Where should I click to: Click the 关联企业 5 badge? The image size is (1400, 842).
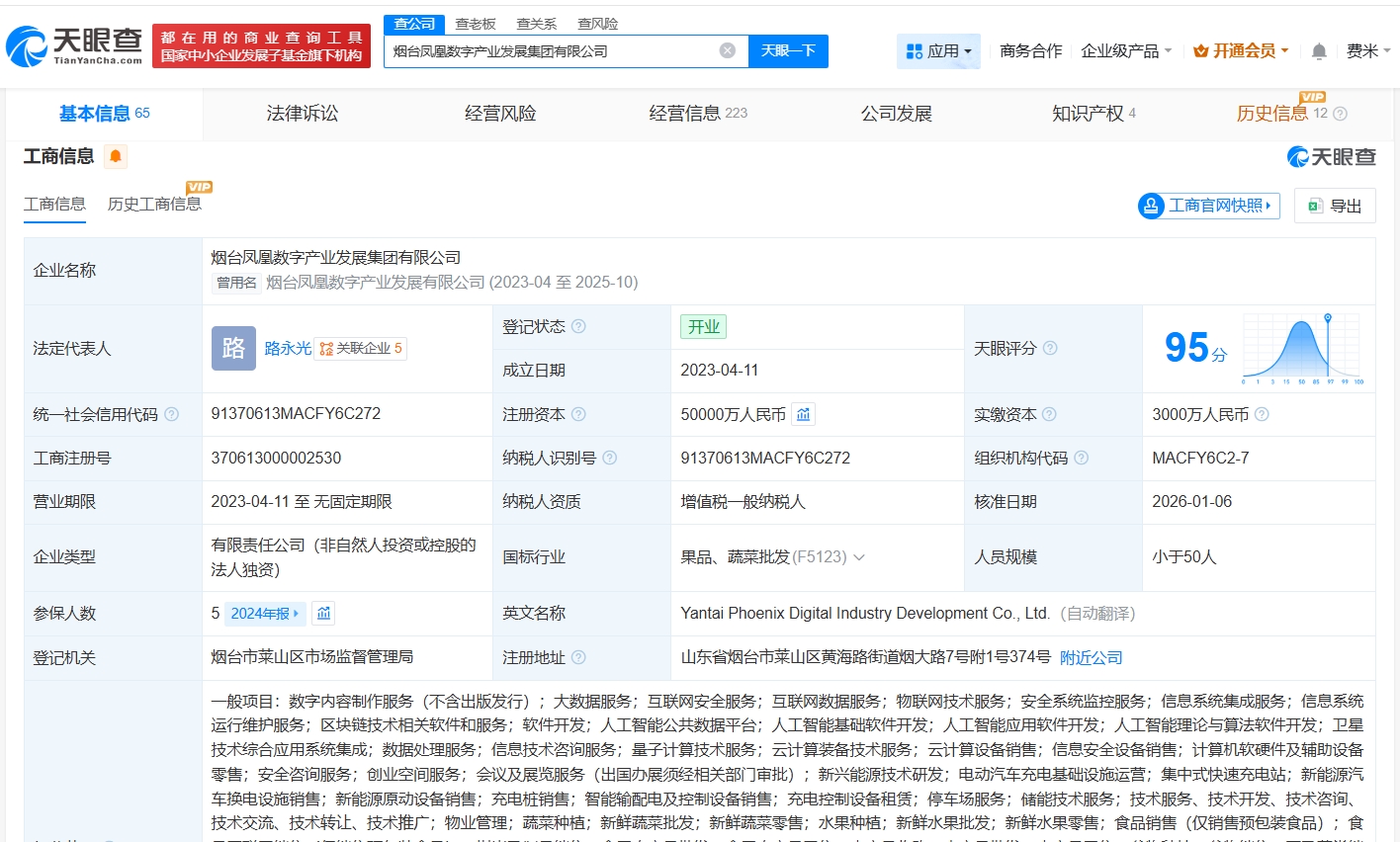pos(361,348)
